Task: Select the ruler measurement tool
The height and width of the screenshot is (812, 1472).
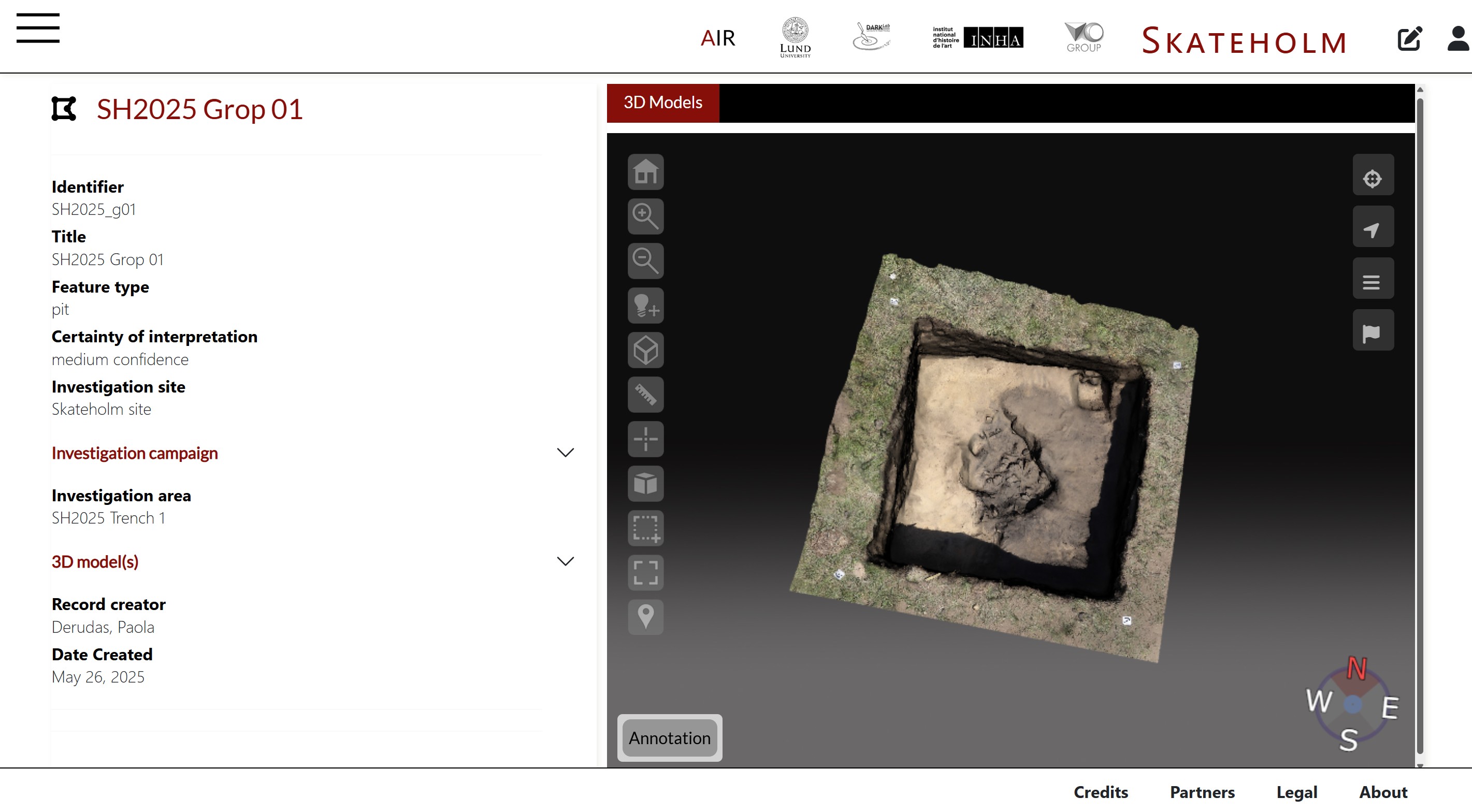Action: click(646, 394)
